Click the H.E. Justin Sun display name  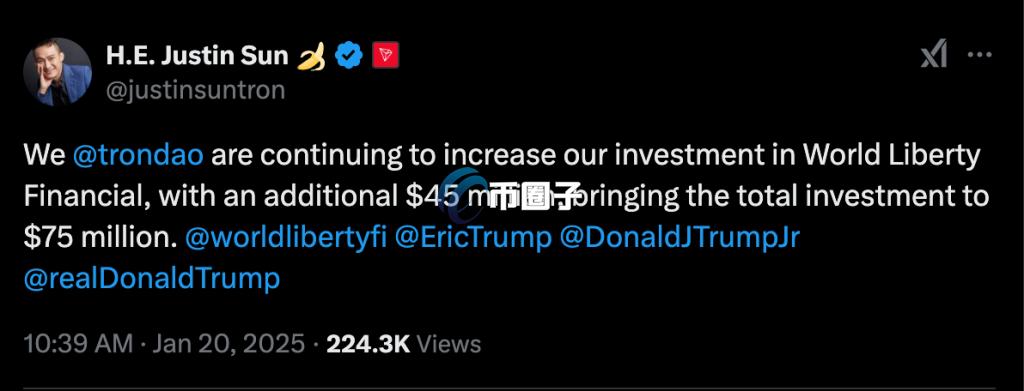click(197, 56)
